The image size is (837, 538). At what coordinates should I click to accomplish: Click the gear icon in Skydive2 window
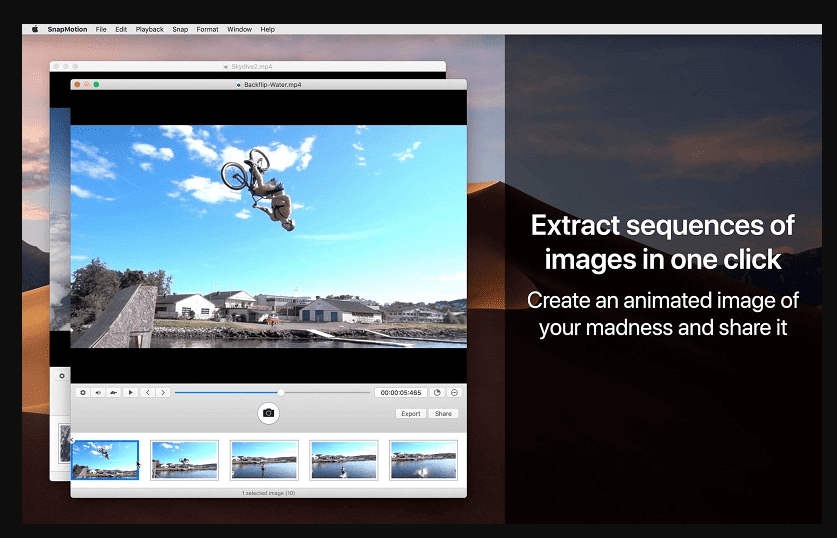62,376
